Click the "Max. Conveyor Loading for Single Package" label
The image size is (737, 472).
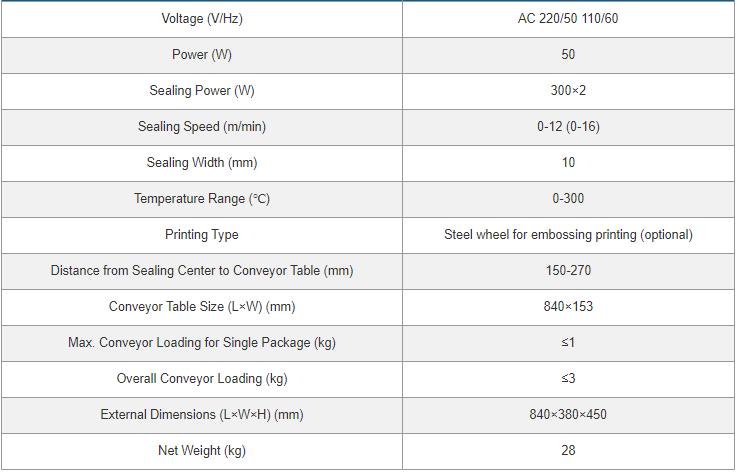[201, 343]
